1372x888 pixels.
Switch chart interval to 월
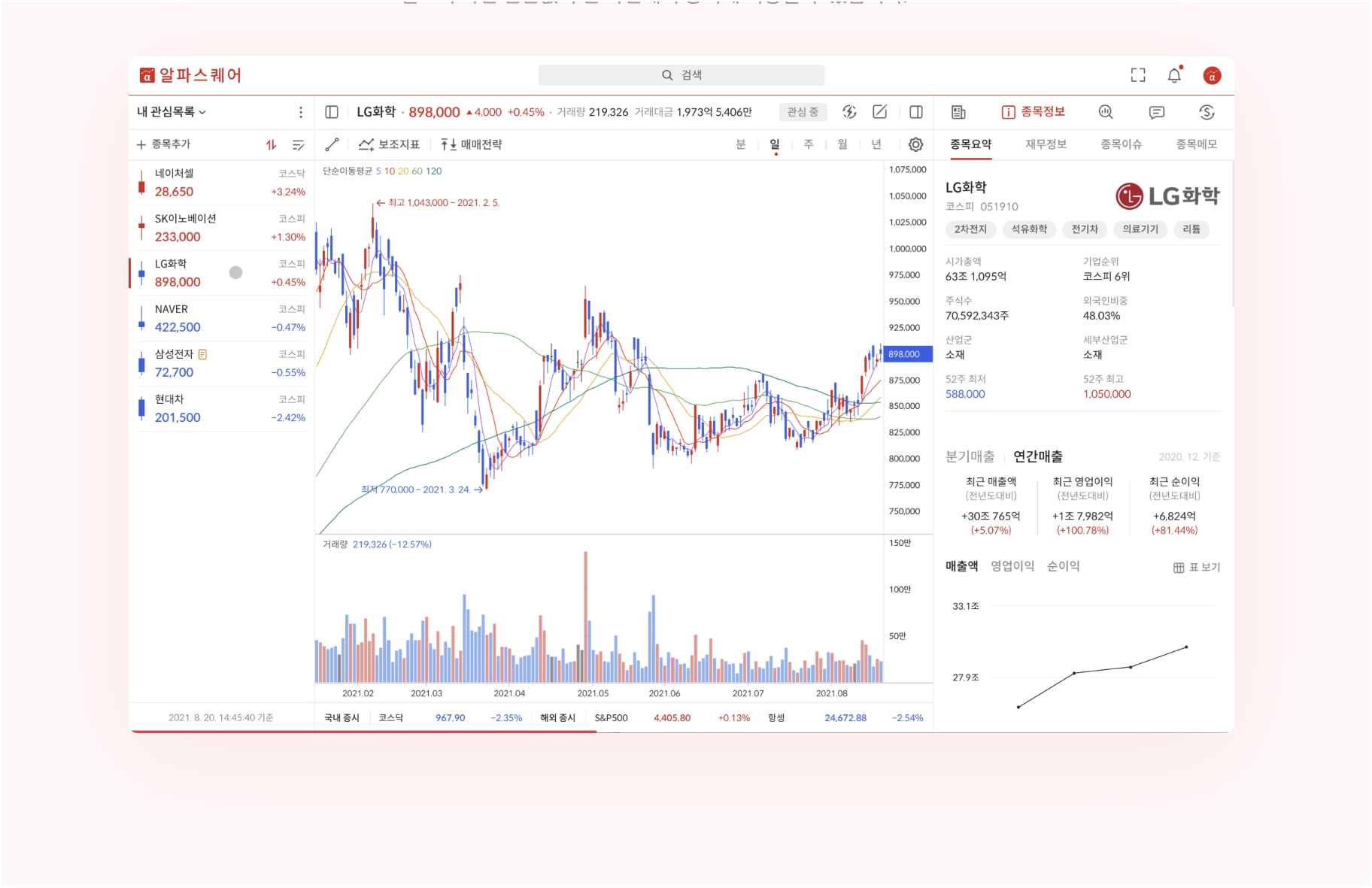[x=842, y=144]
